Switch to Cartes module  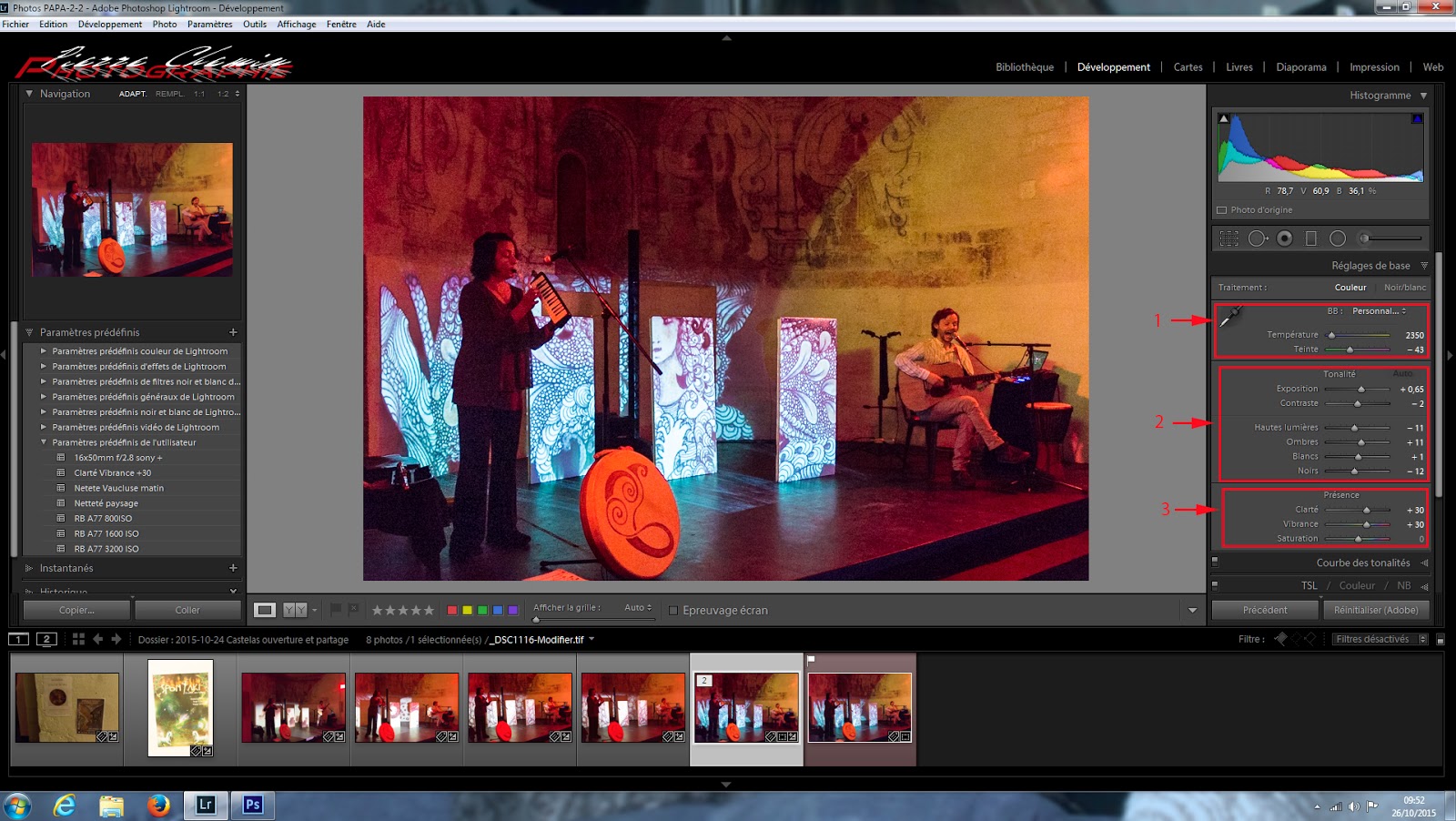[x=1188, y=67]
